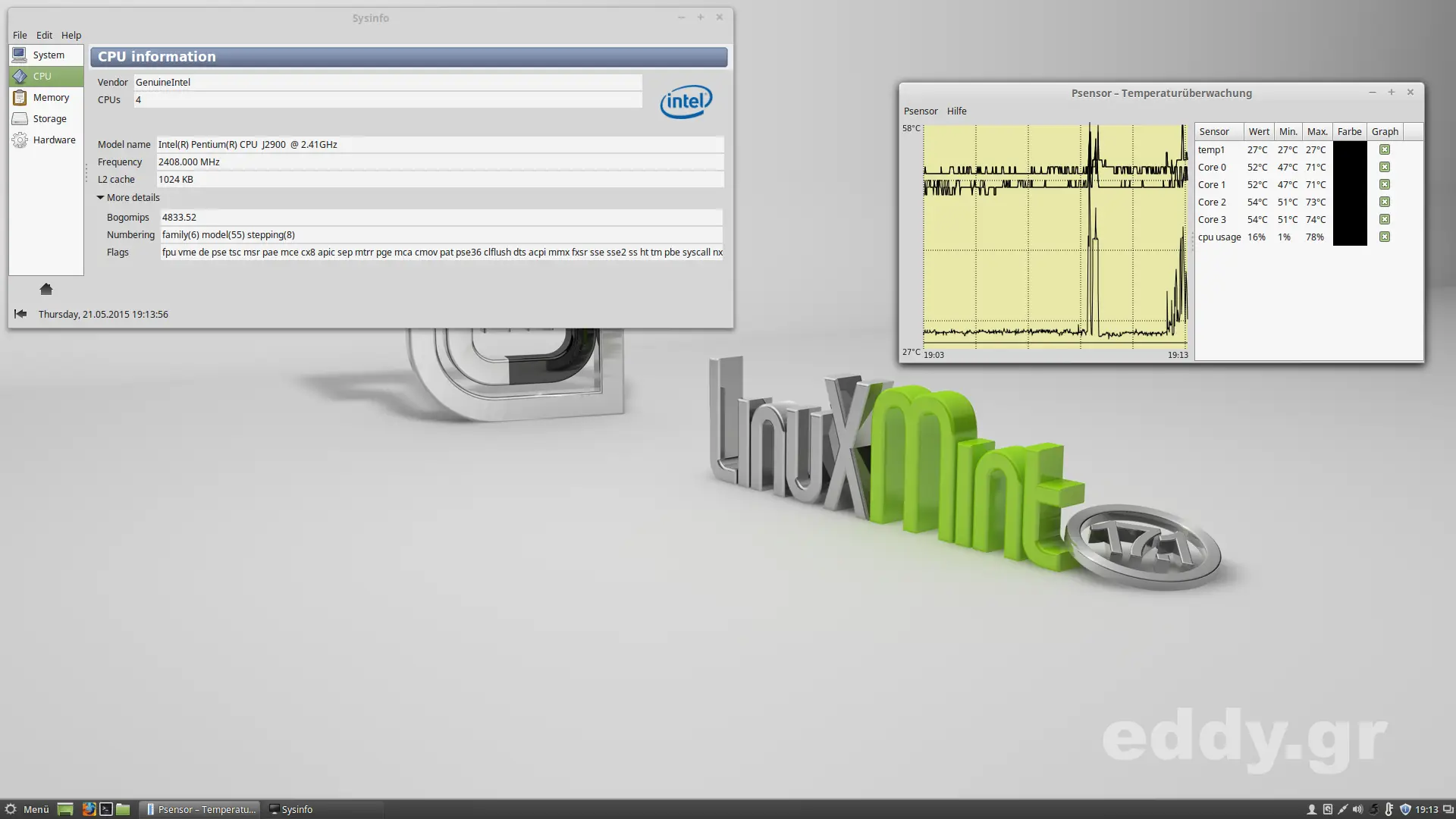This screenshot has height=819, width=1456.
Task: Click the color swatch for Core 0
Action: click(x=1350, y=168)
